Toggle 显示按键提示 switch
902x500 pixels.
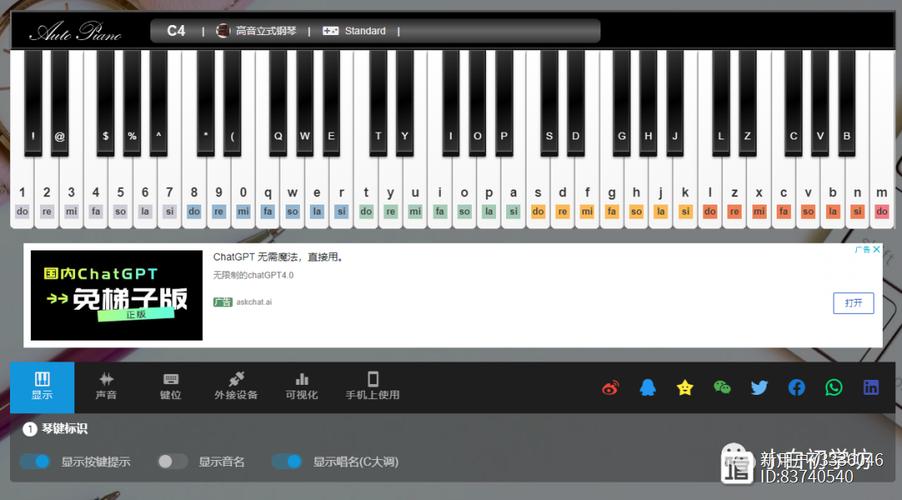[35, 461]
